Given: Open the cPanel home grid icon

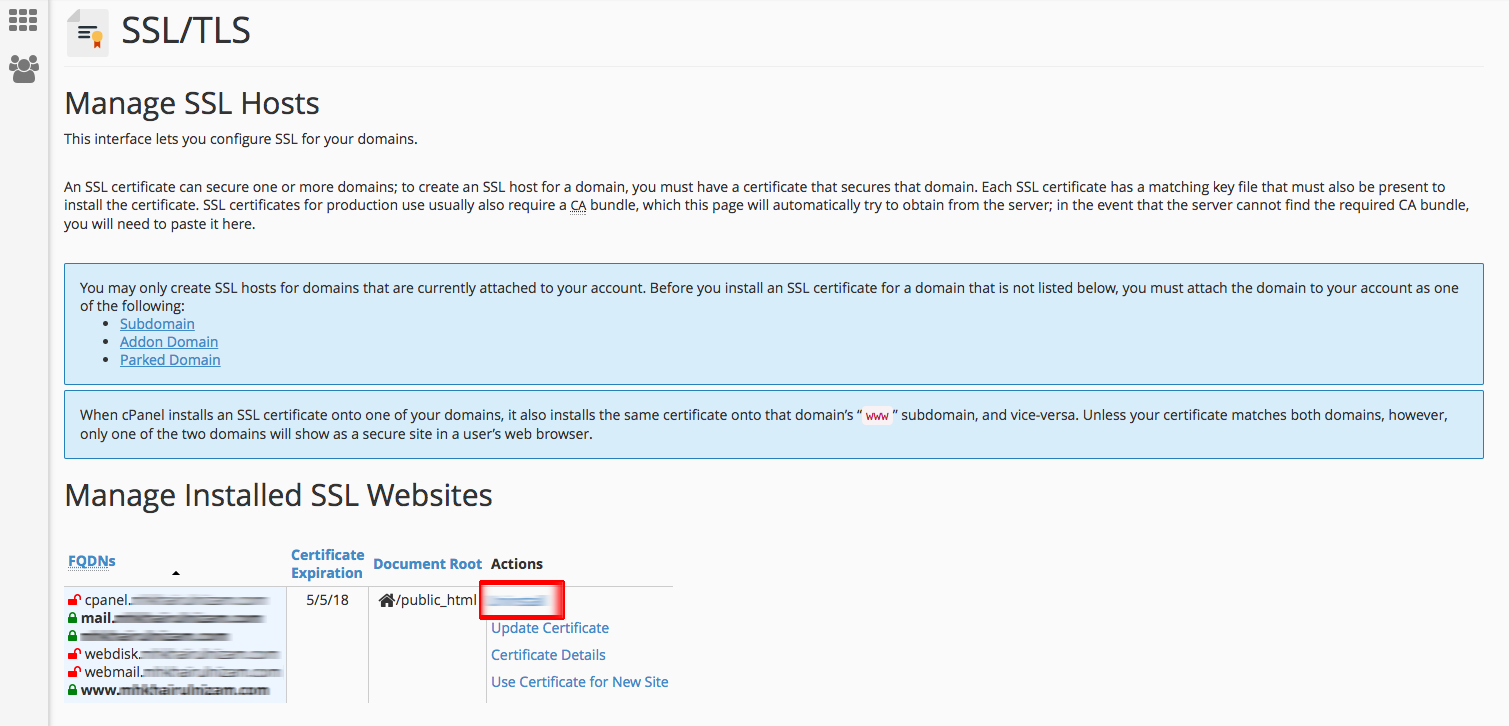Looking at the screenshot, I should (x=23, y=20).
